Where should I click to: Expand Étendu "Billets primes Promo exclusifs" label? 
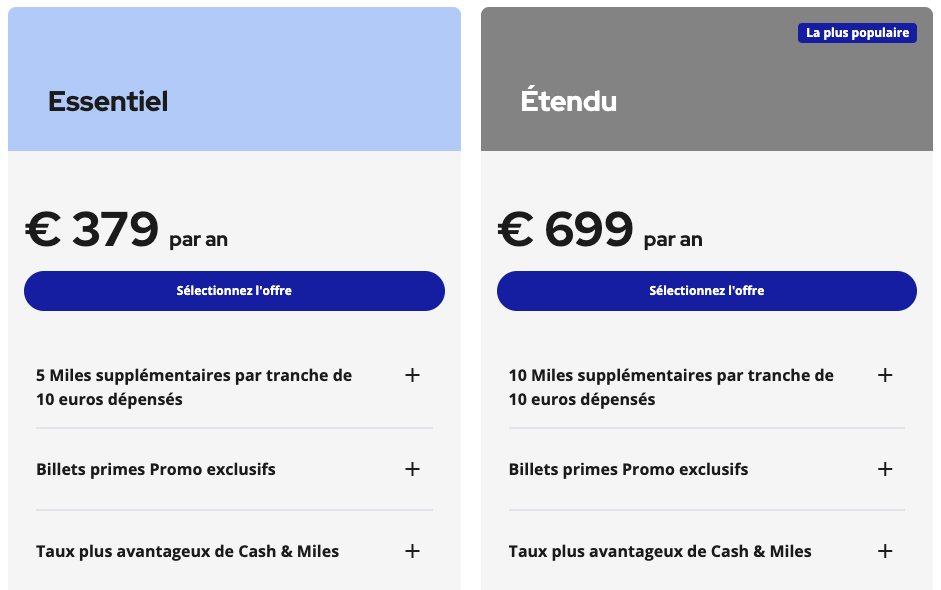coord(628,469)
